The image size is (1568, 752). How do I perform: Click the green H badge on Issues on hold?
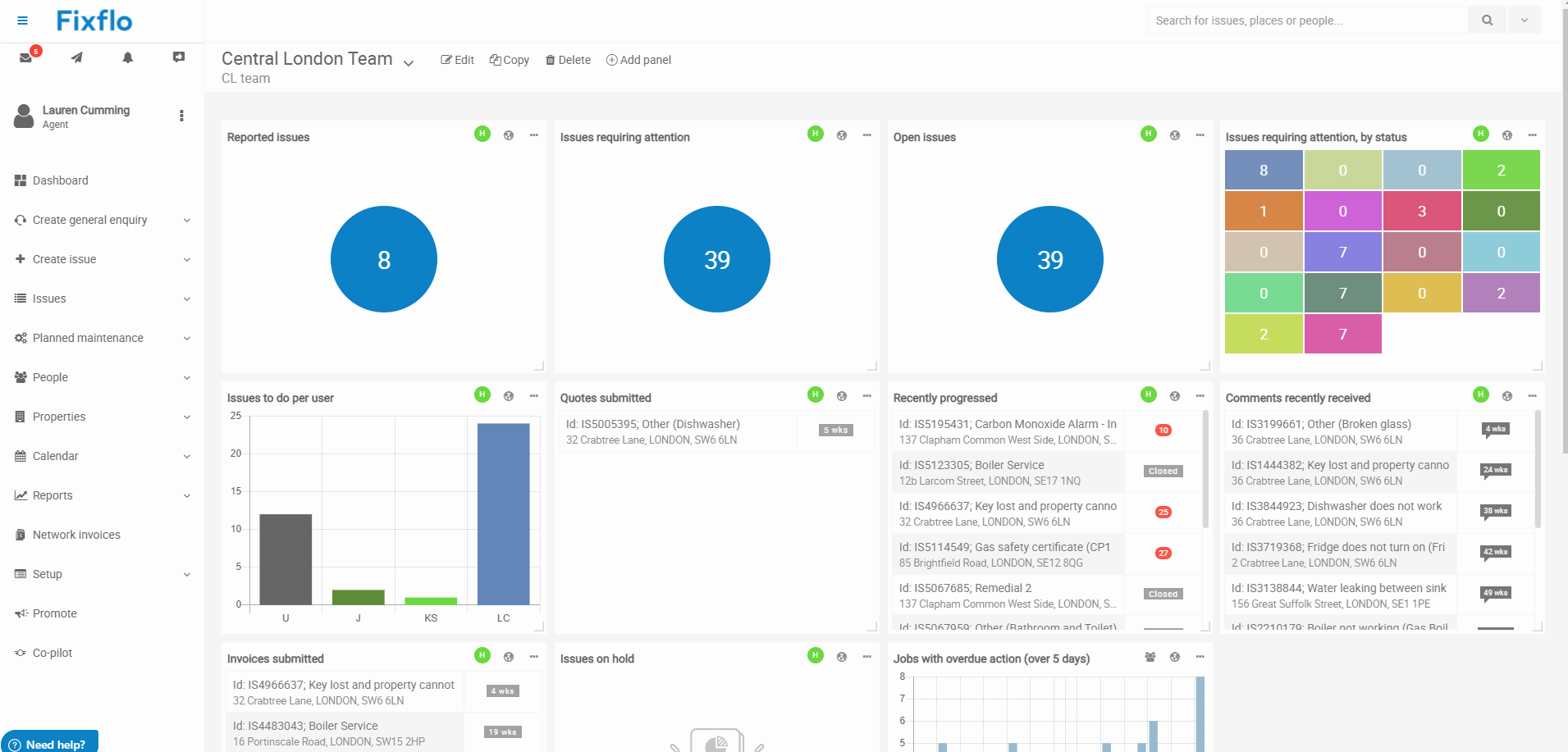[815, 655]
